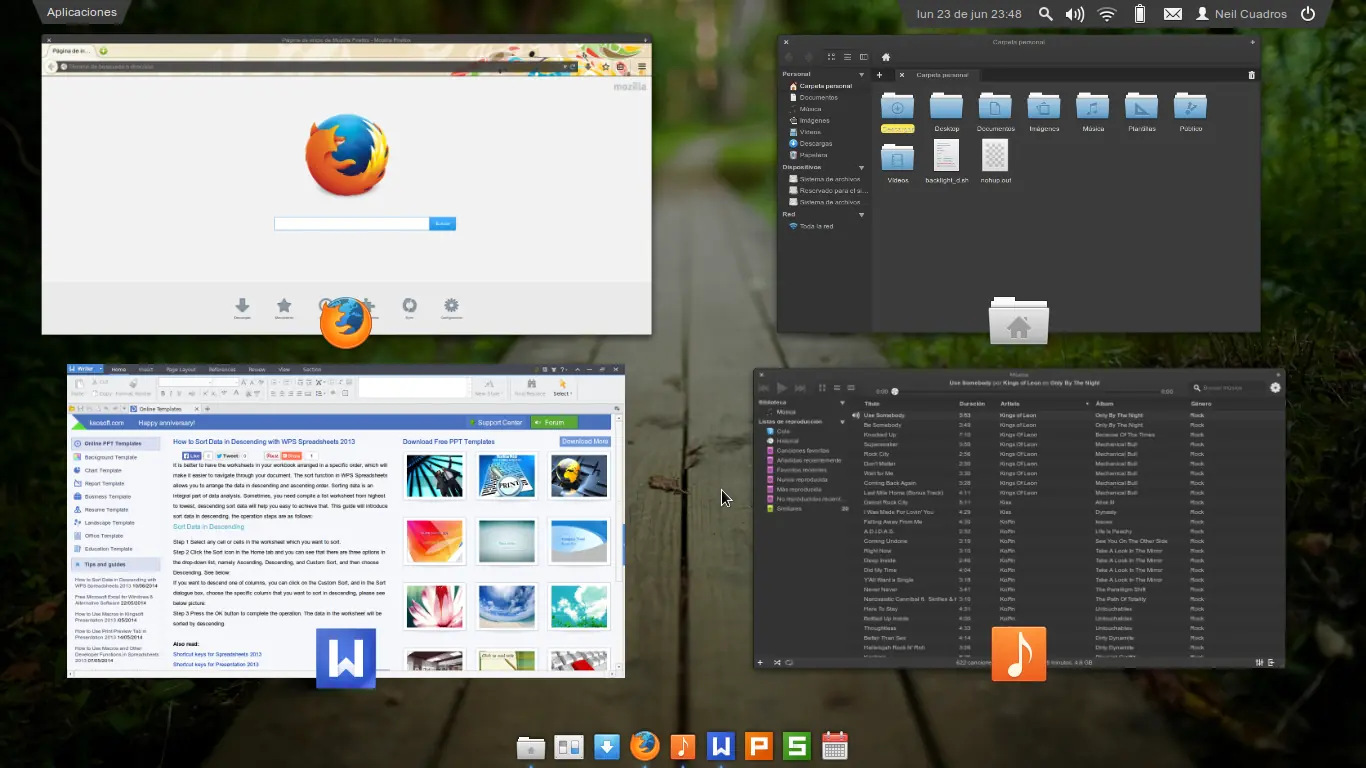The height and width of the screenshot is (768, 1366).
Task: Open the Forum link in Writer
Action: 554,422
